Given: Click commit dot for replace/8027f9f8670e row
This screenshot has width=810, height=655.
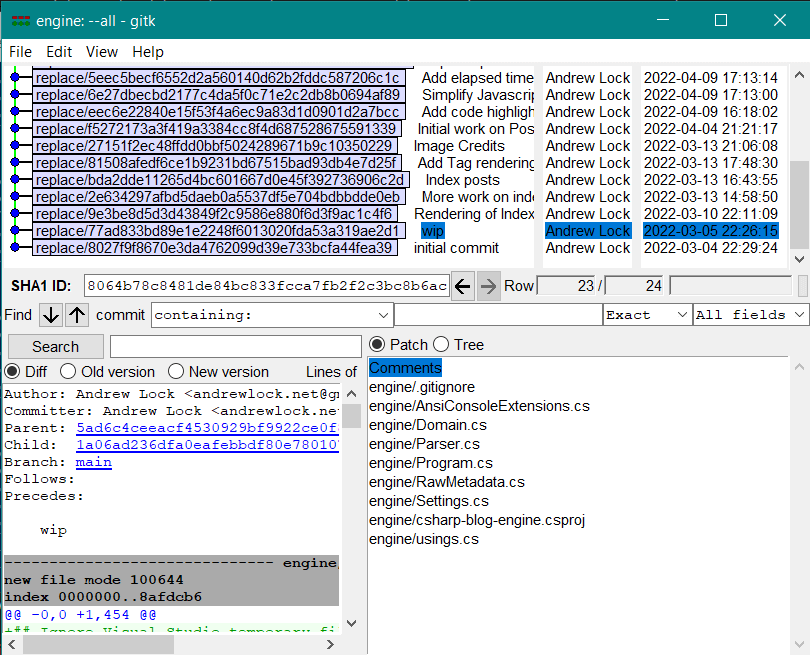Looking at the screenshot, I should 15,248.
